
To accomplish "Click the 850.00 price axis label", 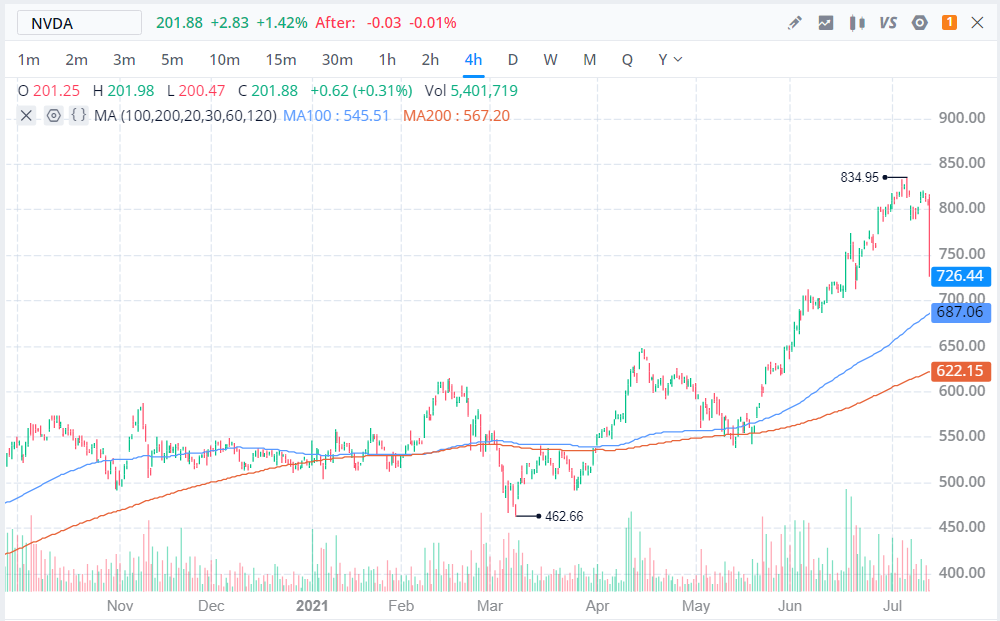I will (962, 163).
